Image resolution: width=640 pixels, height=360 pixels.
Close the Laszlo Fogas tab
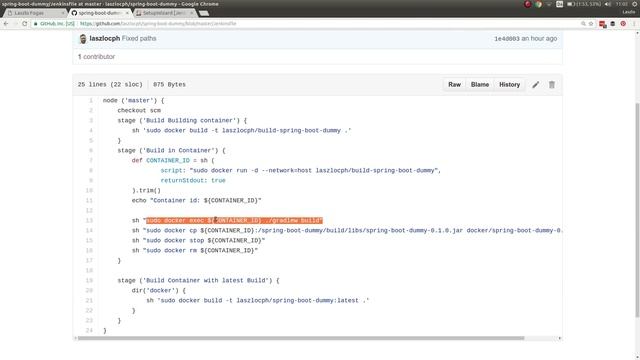click(x=62, y=13)
